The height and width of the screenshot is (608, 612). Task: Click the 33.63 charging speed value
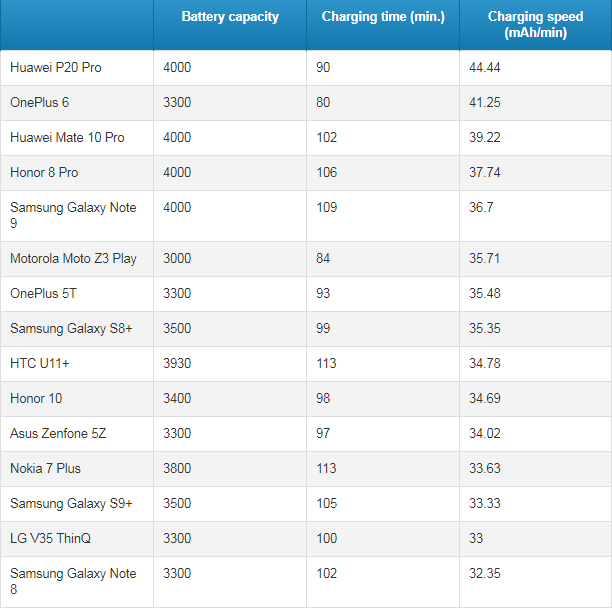coord(485,468)
